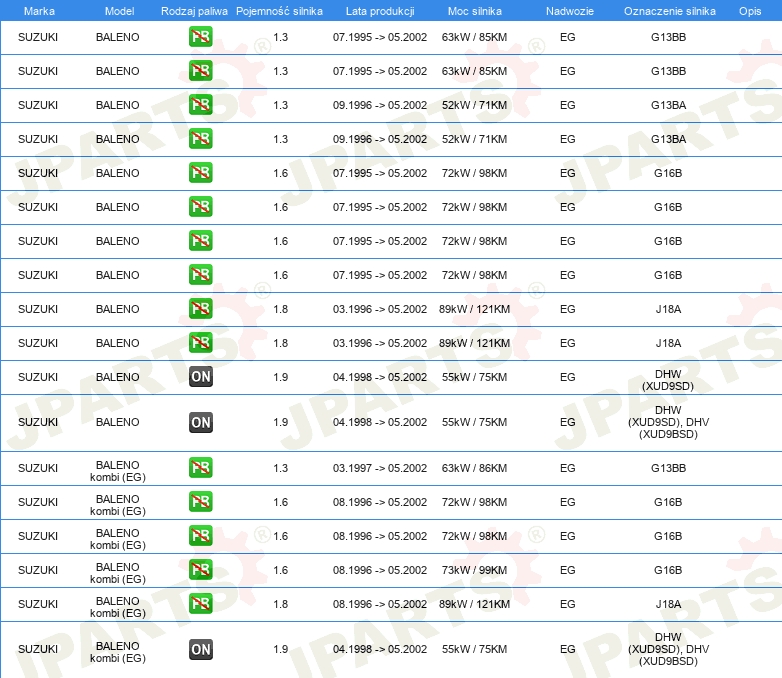Click the Moc silnika column header

point(475,11)
